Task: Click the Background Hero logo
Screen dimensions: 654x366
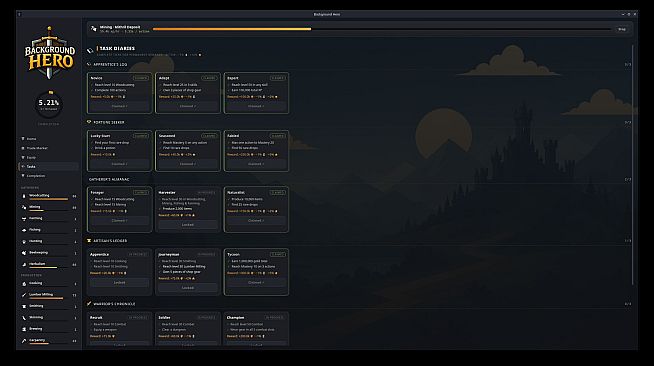Action: [50, 52]
